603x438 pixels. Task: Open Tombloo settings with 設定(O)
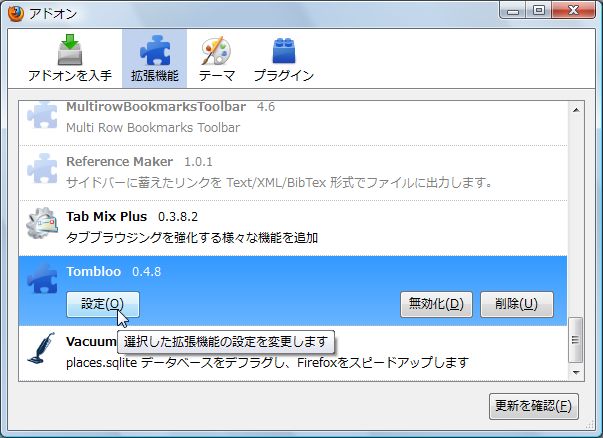pyautogui.click(x=103, y=304)
